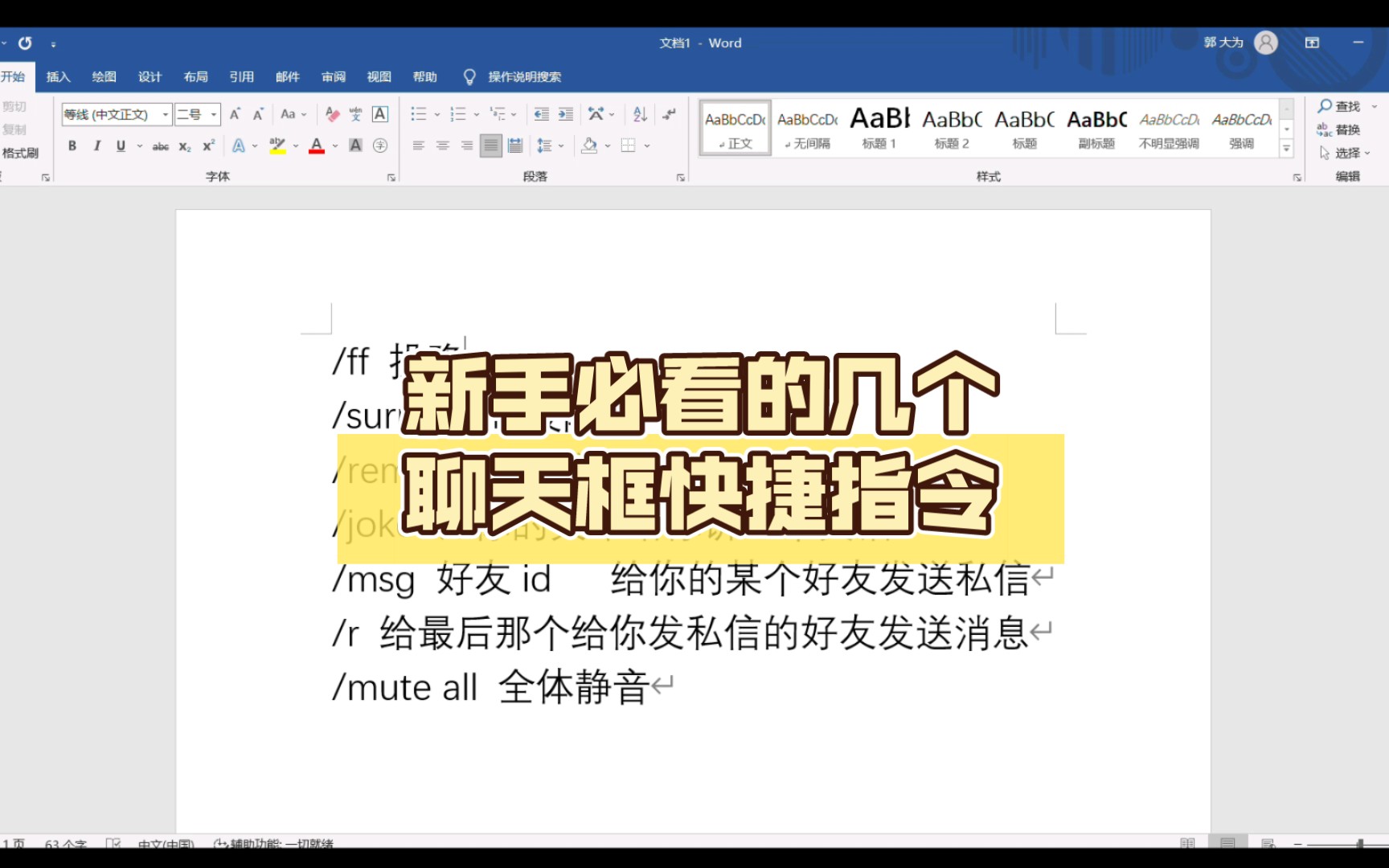1389x868 pixels.
Task: Click the red font color button
Action: [317, 145]
